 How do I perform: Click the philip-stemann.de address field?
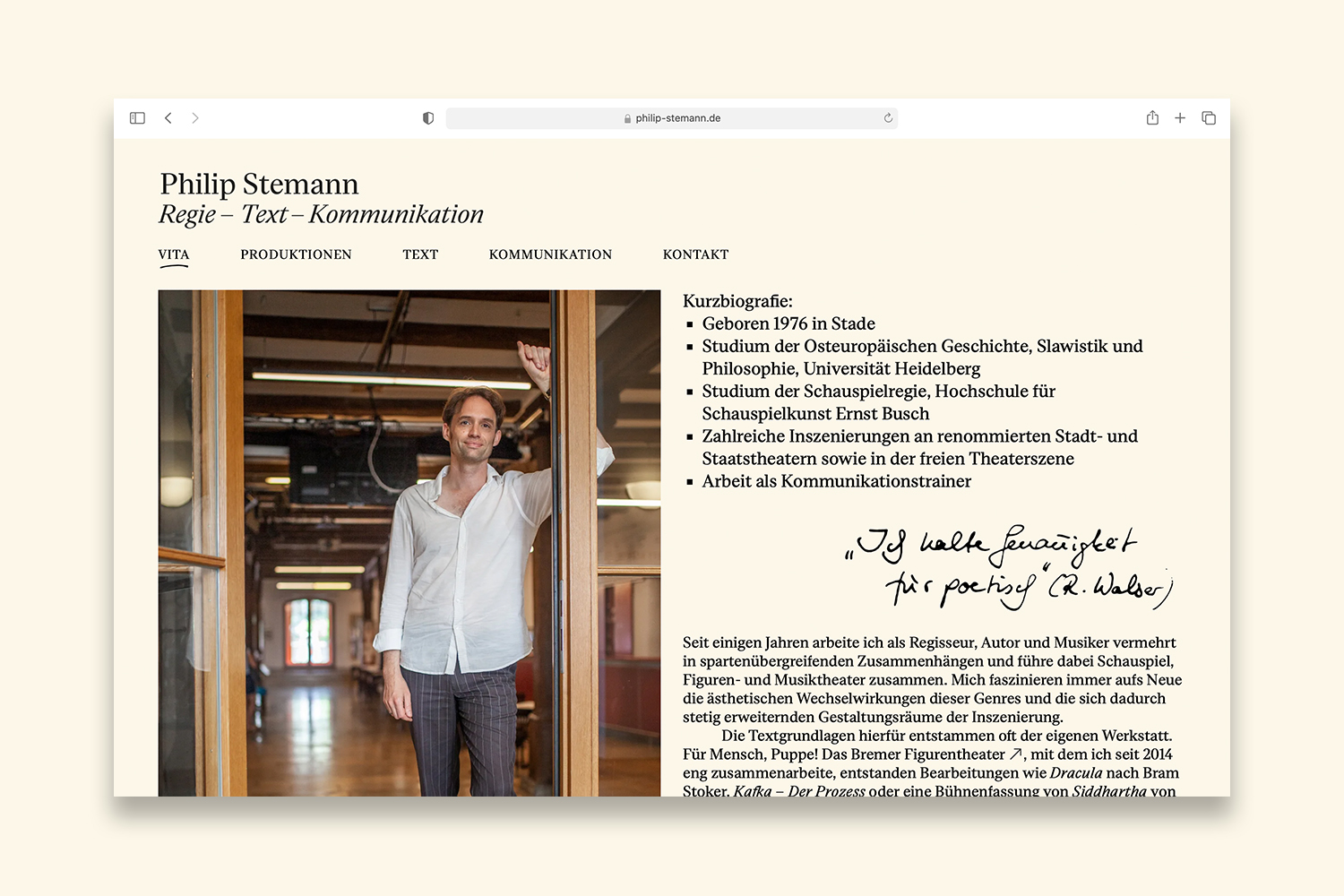pos(677,118)
